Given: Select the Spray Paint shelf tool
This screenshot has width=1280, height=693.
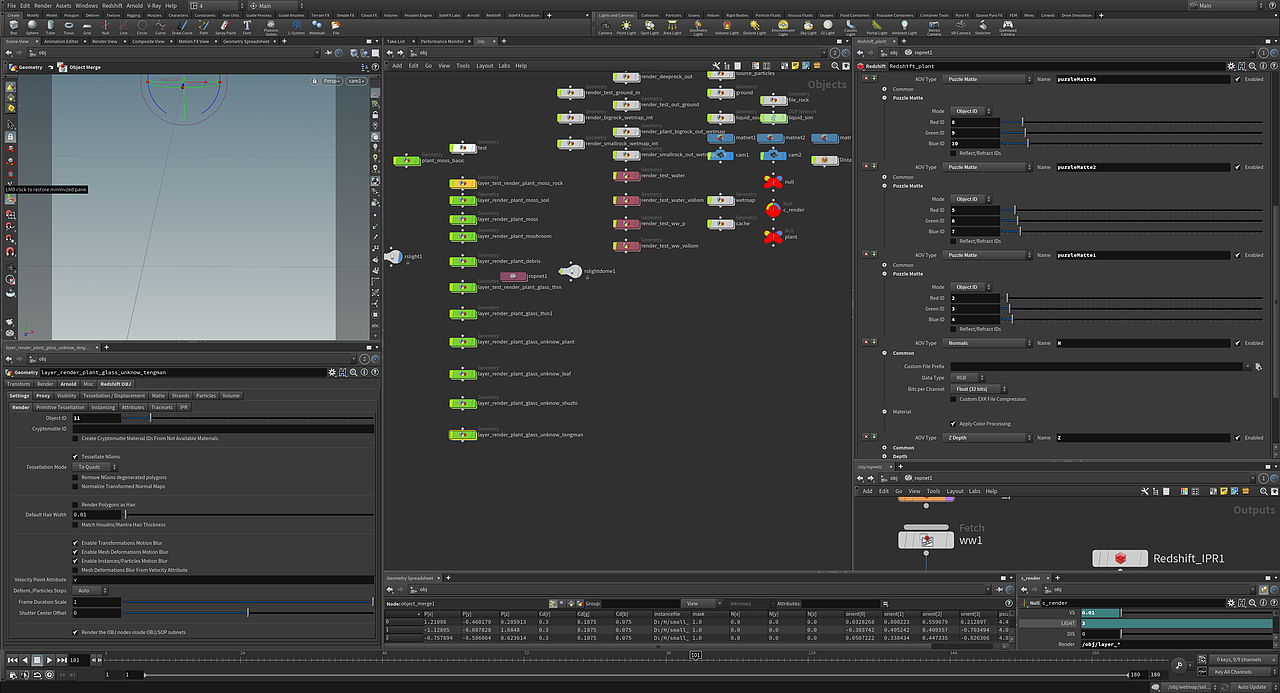Looking at the screenshot, I should pyautogui.click(x=225, y=26).
